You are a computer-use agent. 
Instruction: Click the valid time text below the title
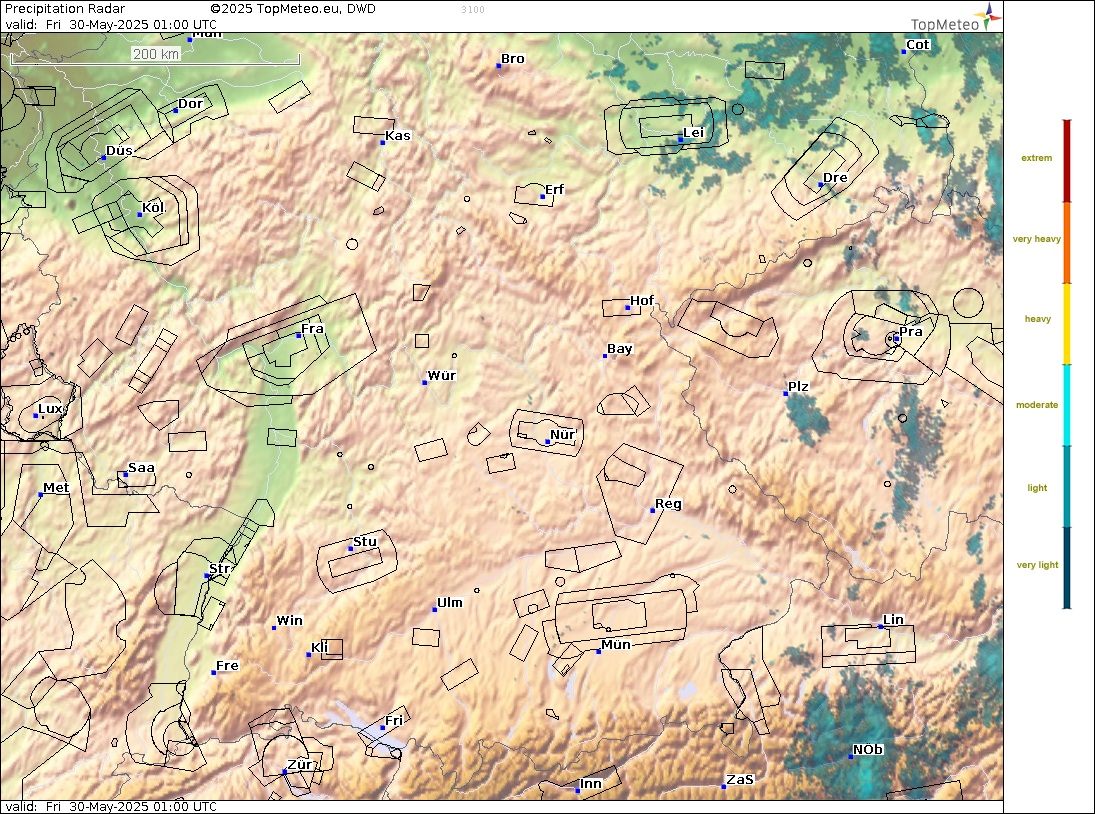click(x=111, y=24)
